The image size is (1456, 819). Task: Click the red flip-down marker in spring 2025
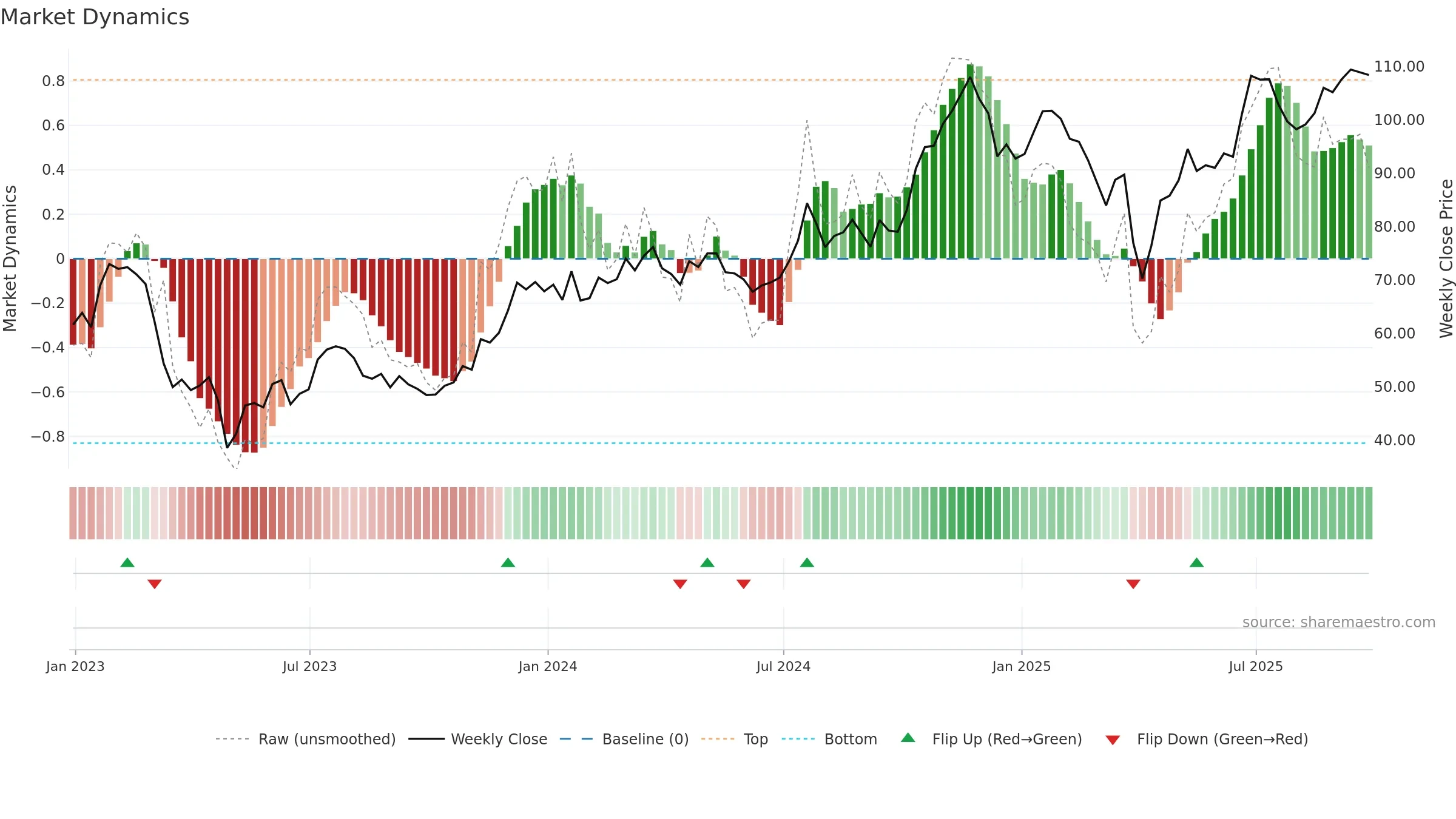point(1133,584)
